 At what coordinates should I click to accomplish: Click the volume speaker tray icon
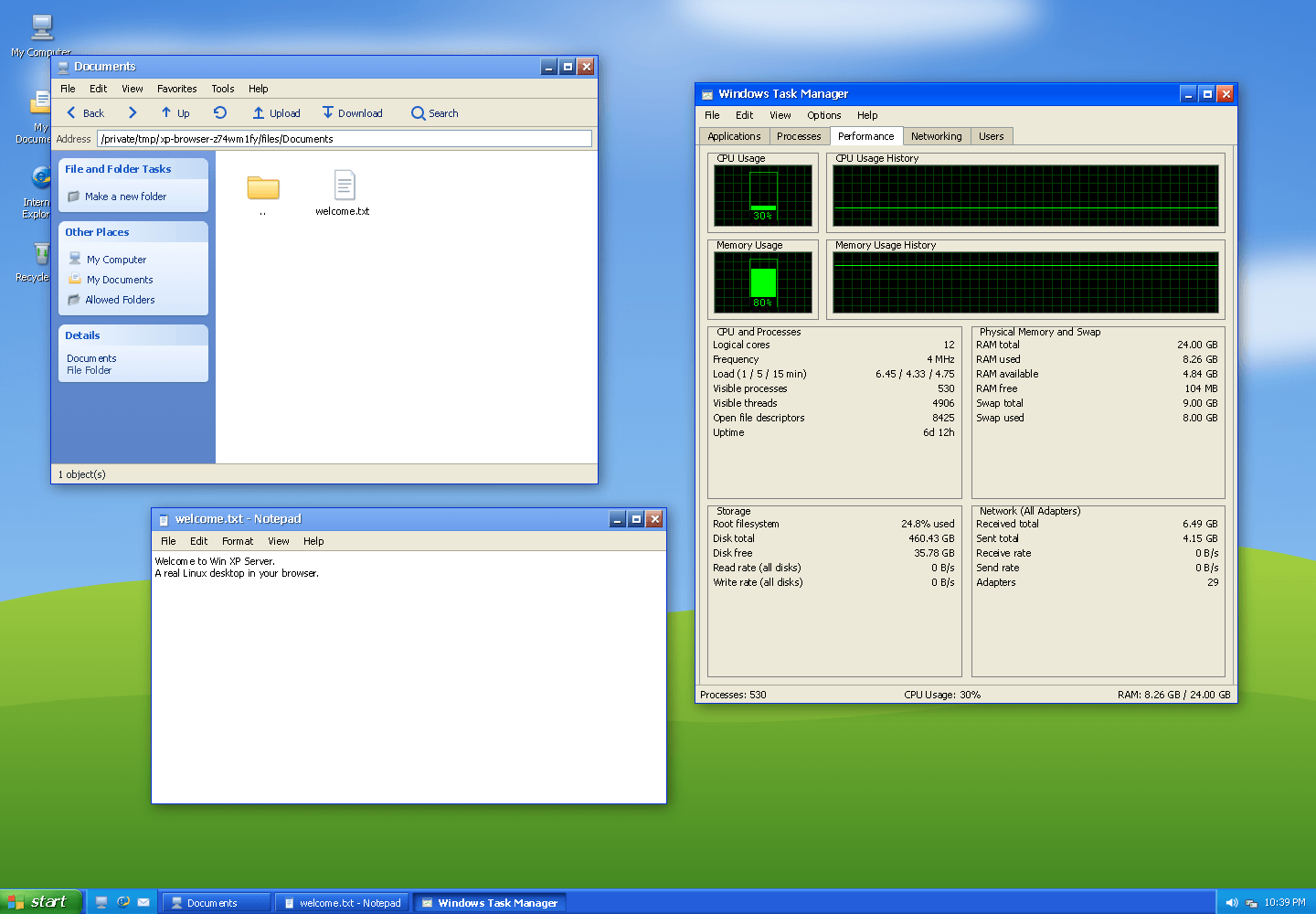point(1232,903)
